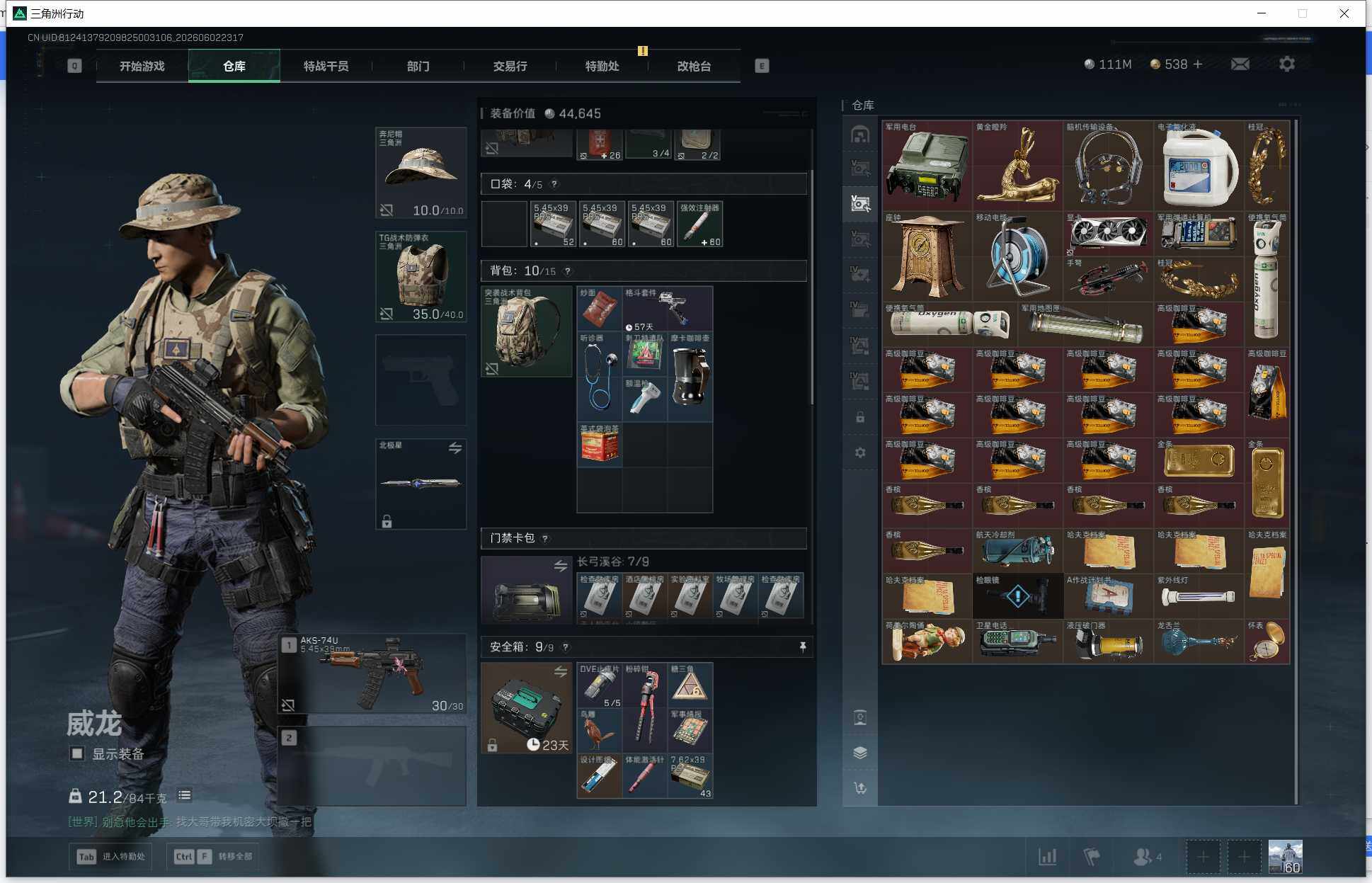Select the main warehouse icon atop stash sidebar
Image resolution: width=1372 pixels, height=883 pixels.
click(x=860, y=134)
